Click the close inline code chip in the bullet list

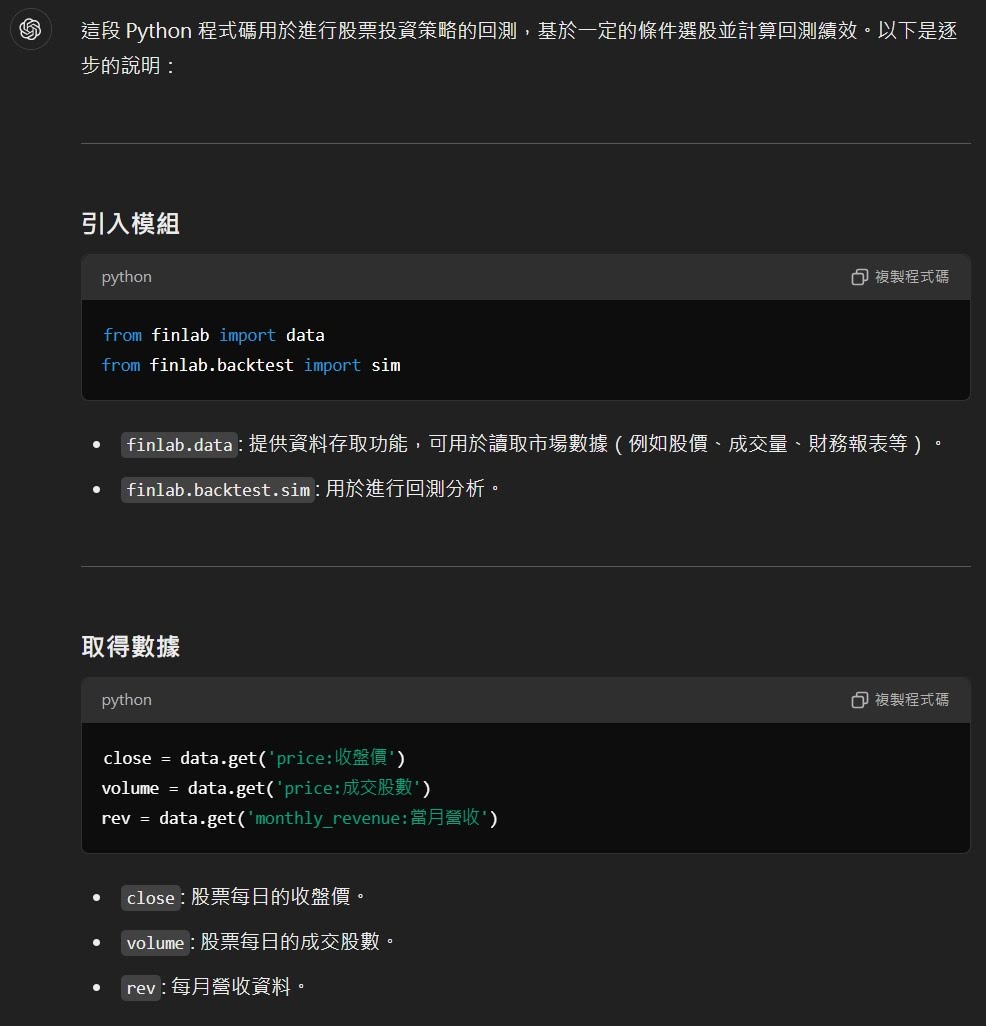click(151, 898)
